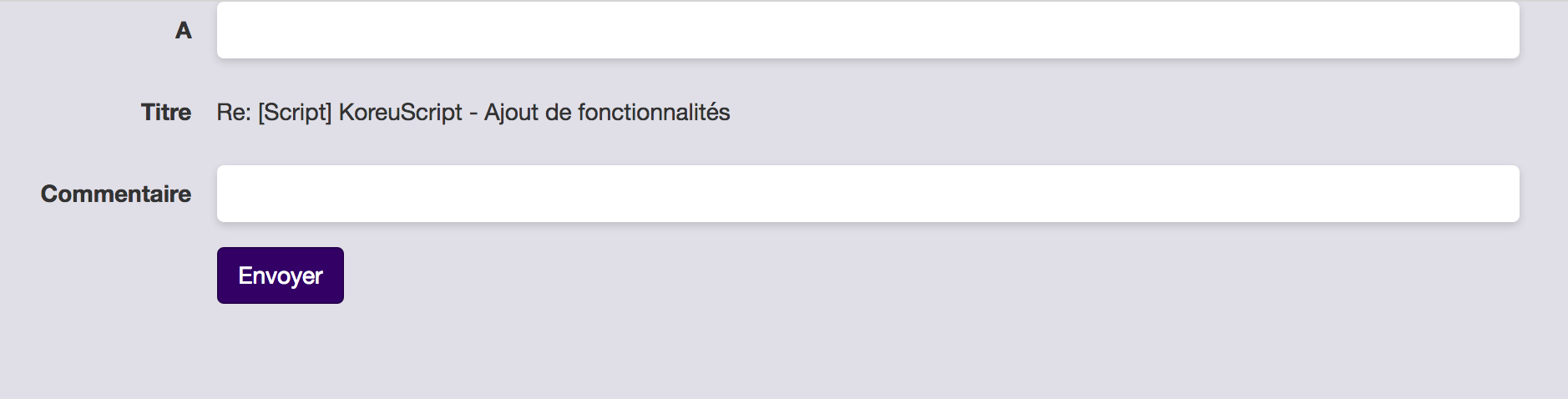Click the "A" field label

tap(183, 31)
